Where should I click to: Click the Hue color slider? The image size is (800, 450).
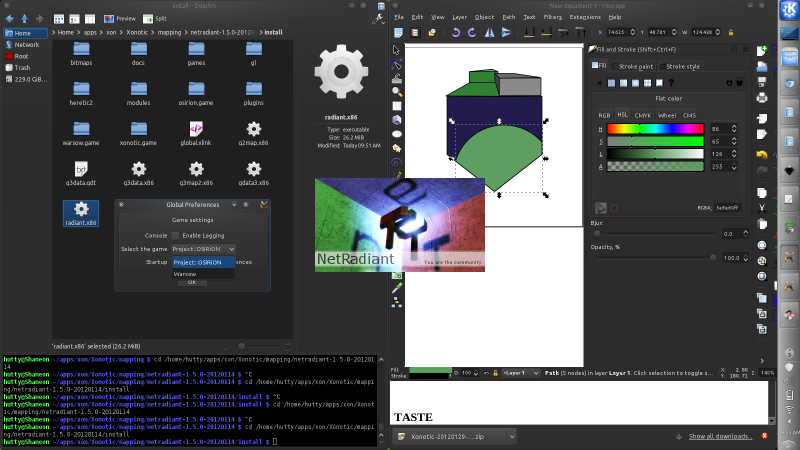point(655,129)
